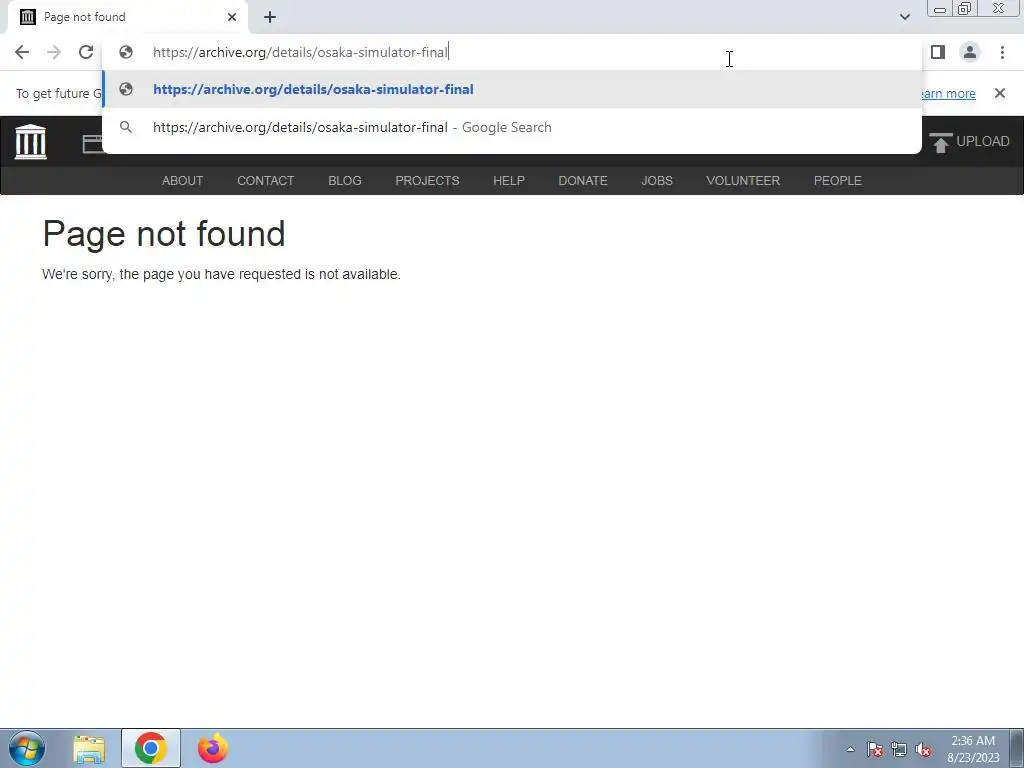
Task: Open the ABOUT navigation link
Action: point(182,181)
